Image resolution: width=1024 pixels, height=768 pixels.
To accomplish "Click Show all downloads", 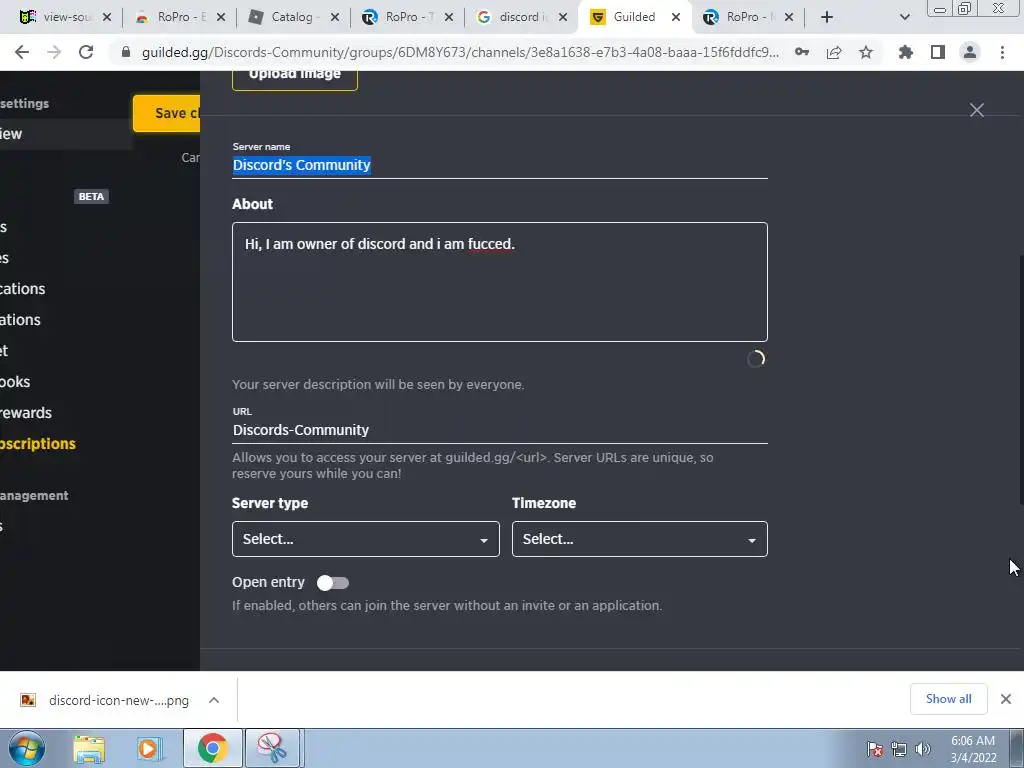I will click(948, 699).
